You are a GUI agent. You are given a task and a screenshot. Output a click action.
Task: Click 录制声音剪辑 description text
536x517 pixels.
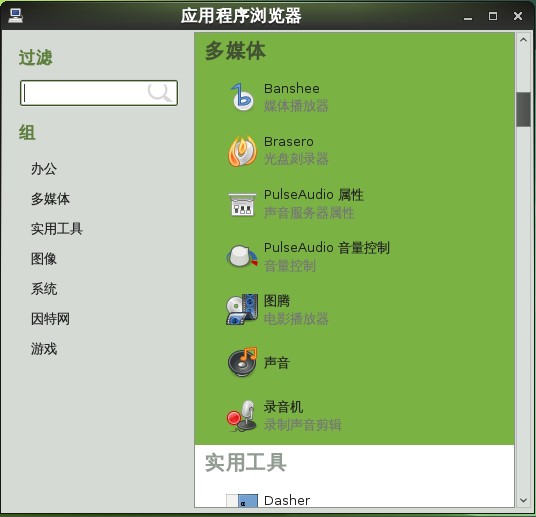point(303,425)
